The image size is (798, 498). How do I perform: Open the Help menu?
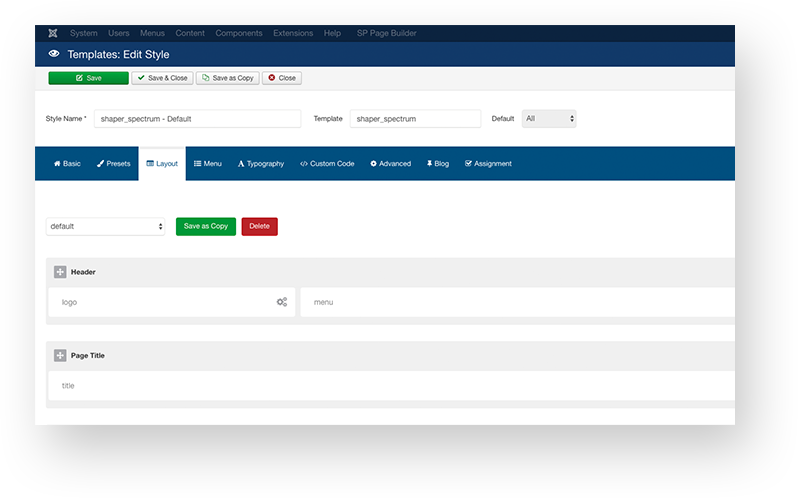(x=332, y=33)
